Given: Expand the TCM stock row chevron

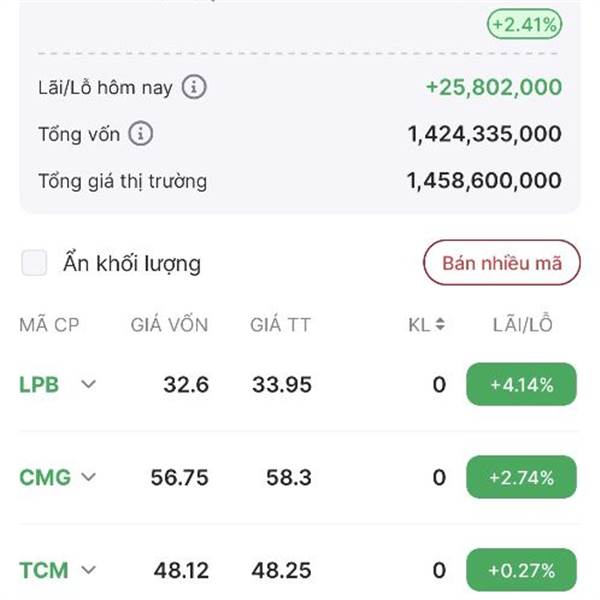Looking at the screenshot, I should click(88, 570).
